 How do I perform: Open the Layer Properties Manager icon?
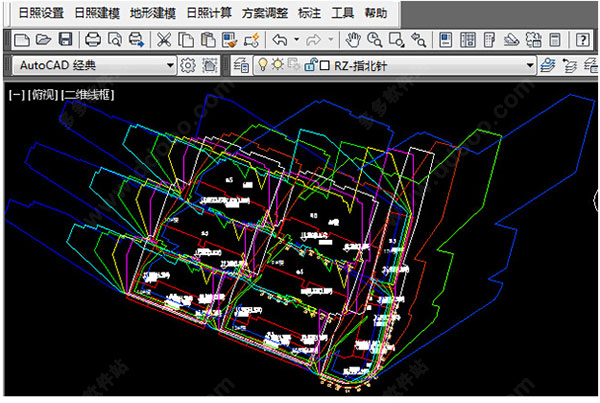pos(240,65)
